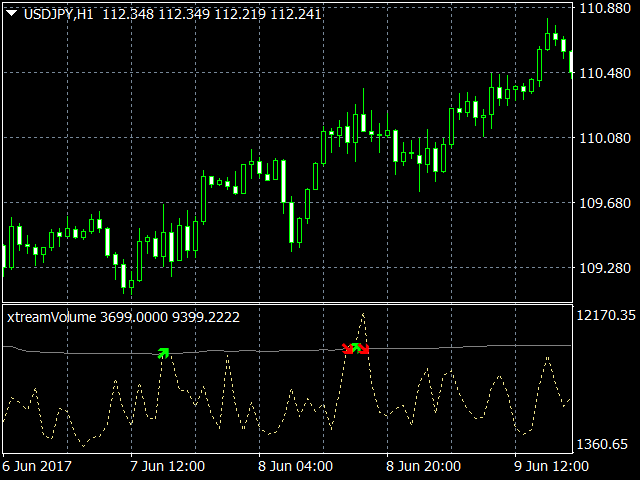Screen dimensions: 640x480
Task: Click the 109.680 price axis label
Action: pos(605,203)
